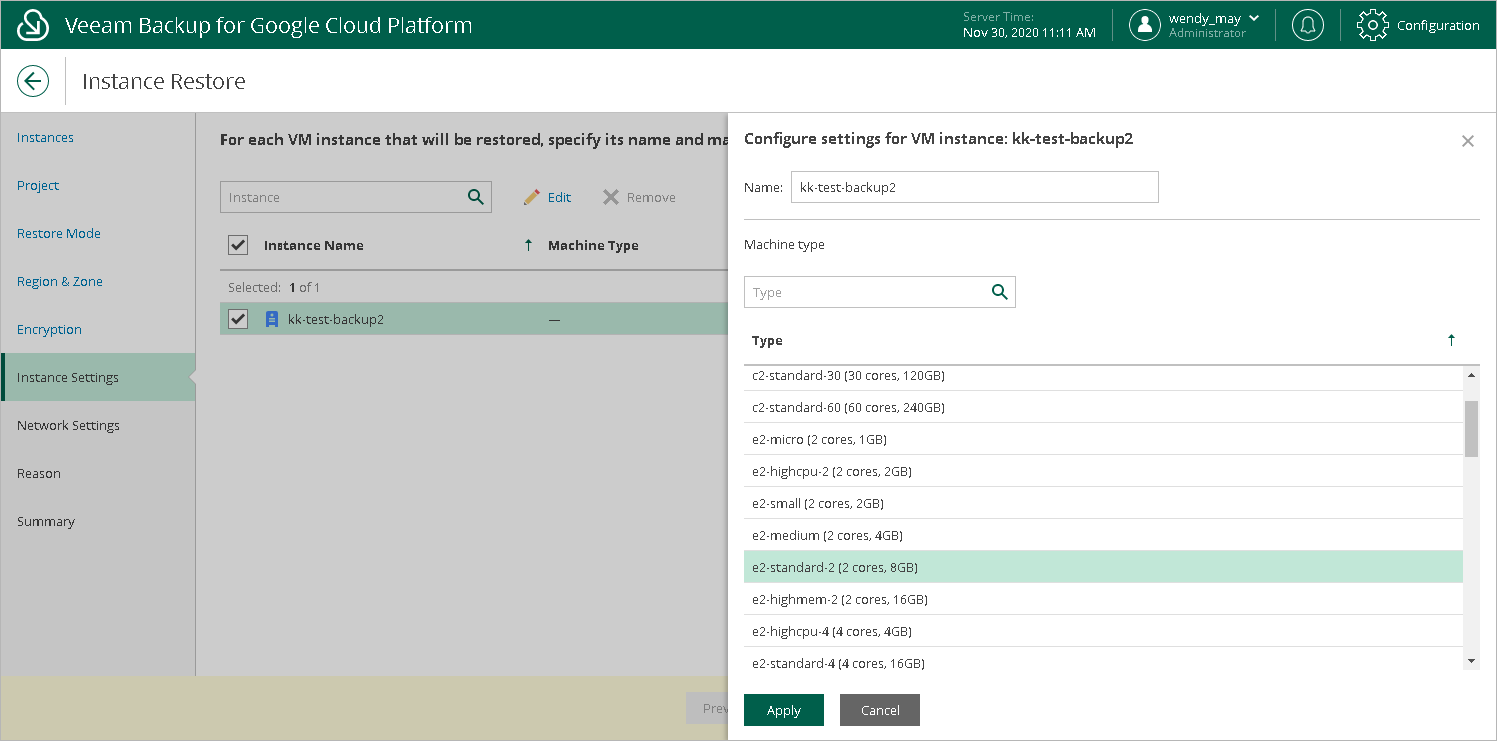Cancel the VM instance configuration
The height and width of the screenshot is (741, 1497).
tap(879, 710)
